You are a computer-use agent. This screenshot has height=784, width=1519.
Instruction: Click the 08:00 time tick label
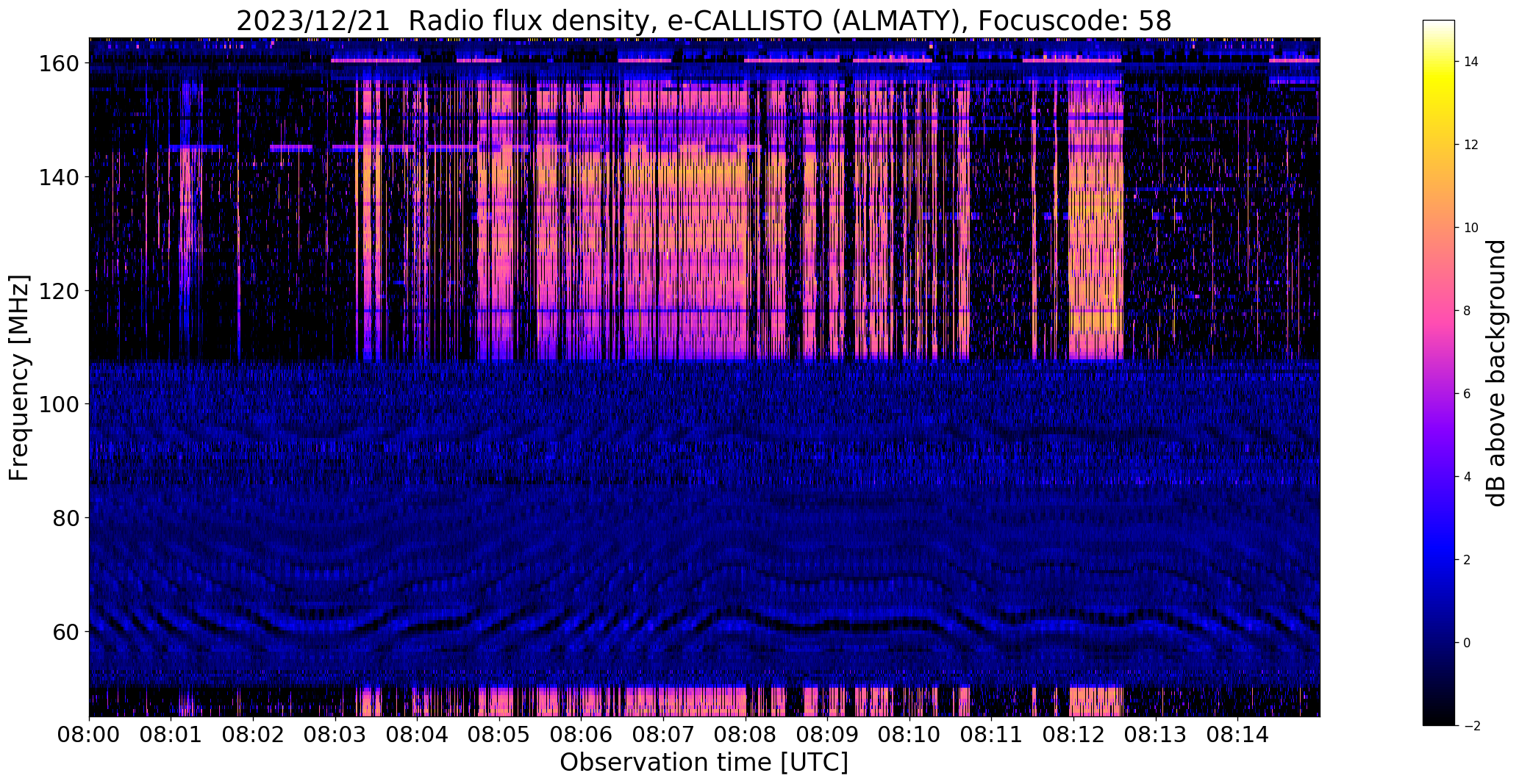click(90, 734)
